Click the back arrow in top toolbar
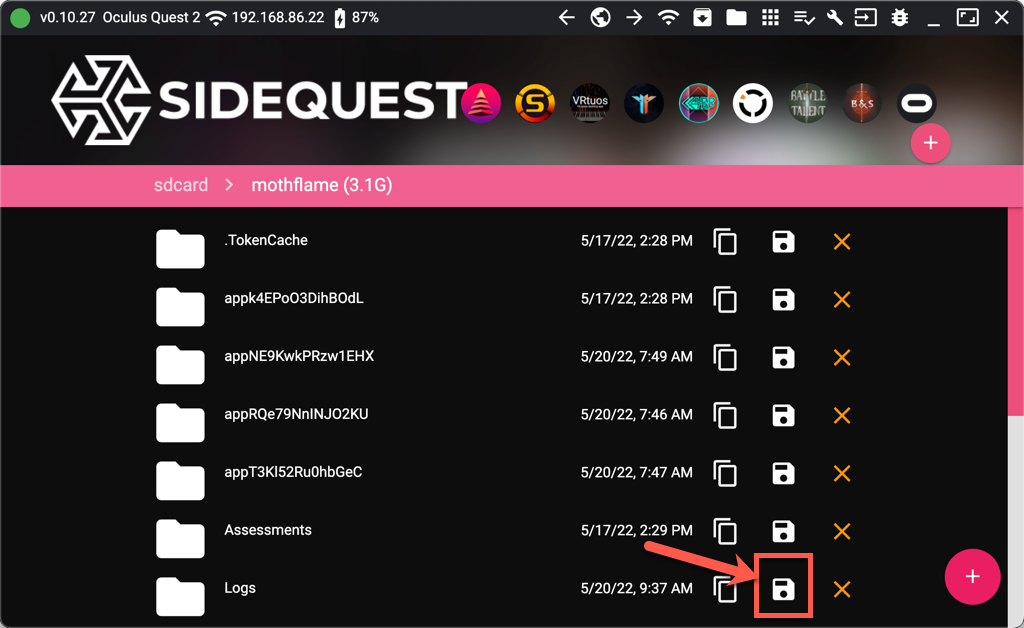The width and height of the screenshot is (1024, 628). point(566,18)
